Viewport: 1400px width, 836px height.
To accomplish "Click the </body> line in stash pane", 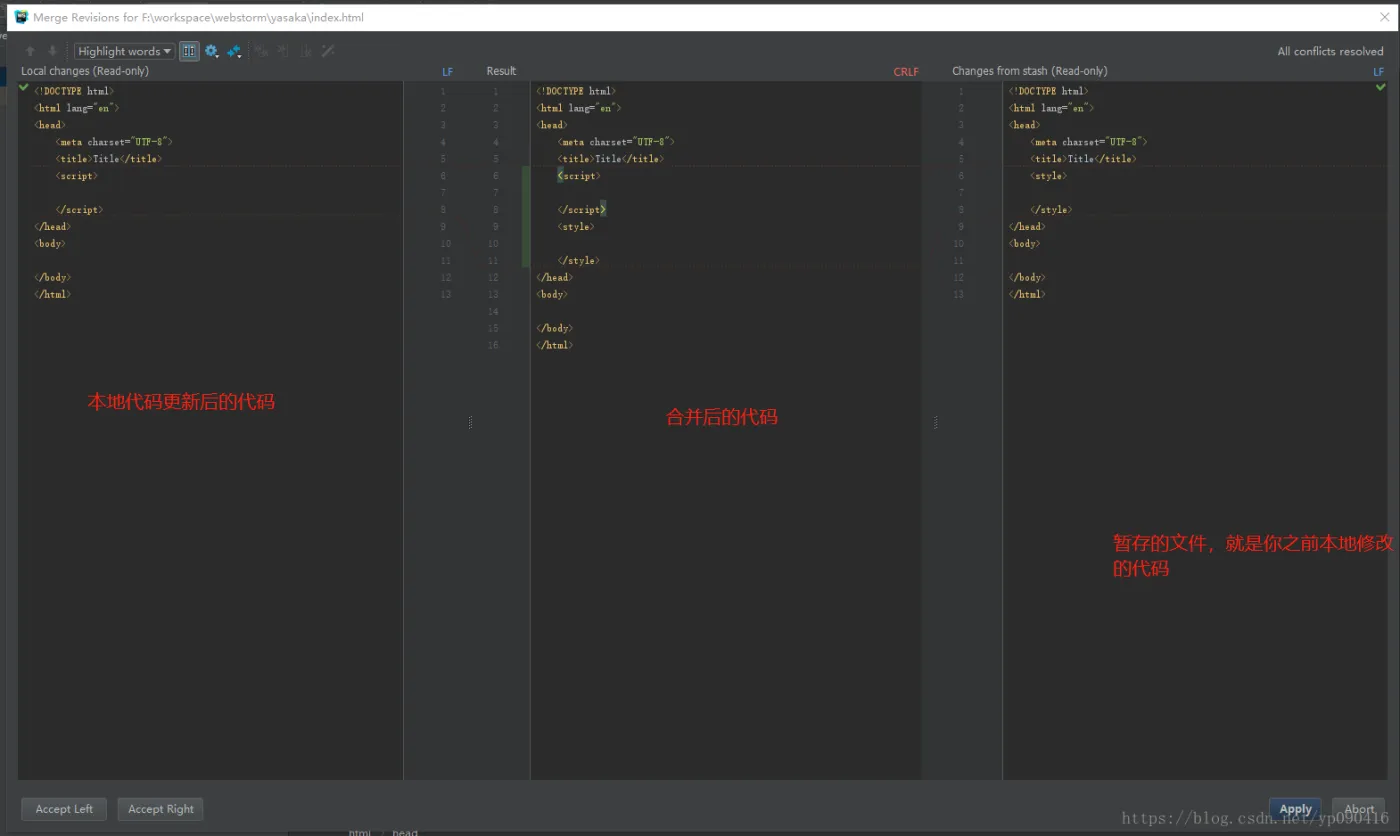I will point(1028,278).
